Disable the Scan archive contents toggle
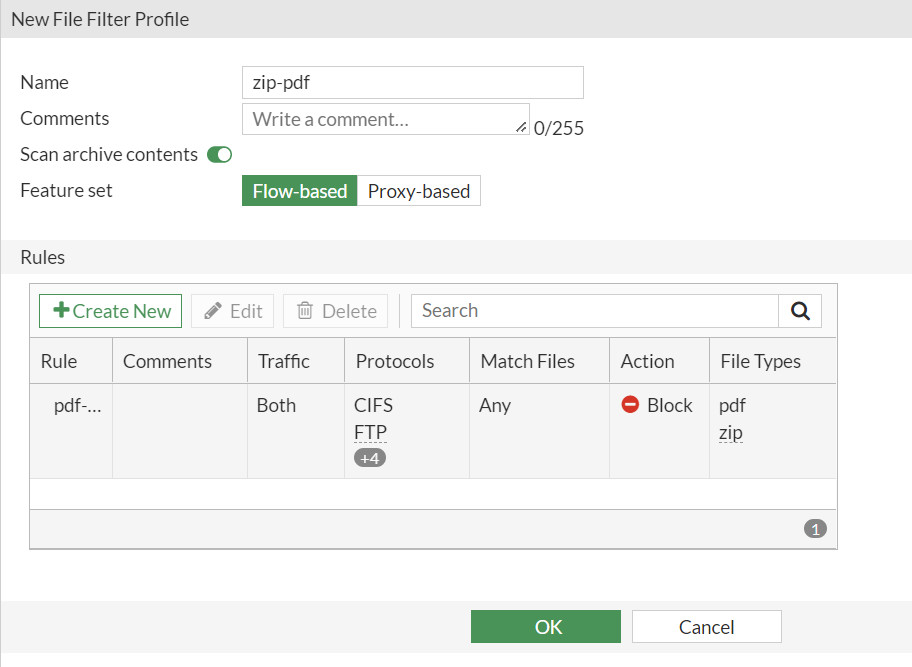Image resolution: width=912 pixels, height=667 pixels. click(219, 154)
